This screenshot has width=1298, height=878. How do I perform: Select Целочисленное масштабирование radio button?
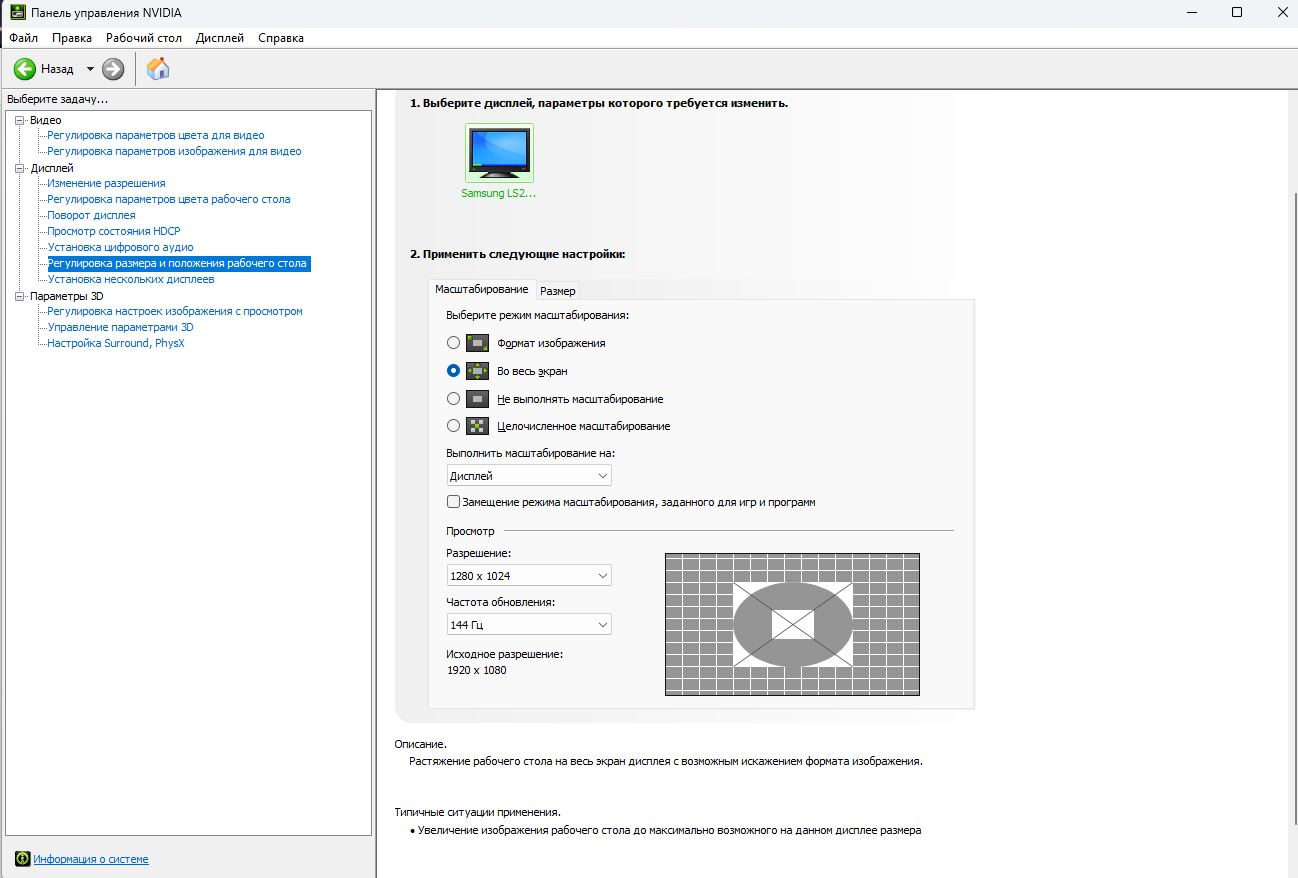(x=454, y=426)
